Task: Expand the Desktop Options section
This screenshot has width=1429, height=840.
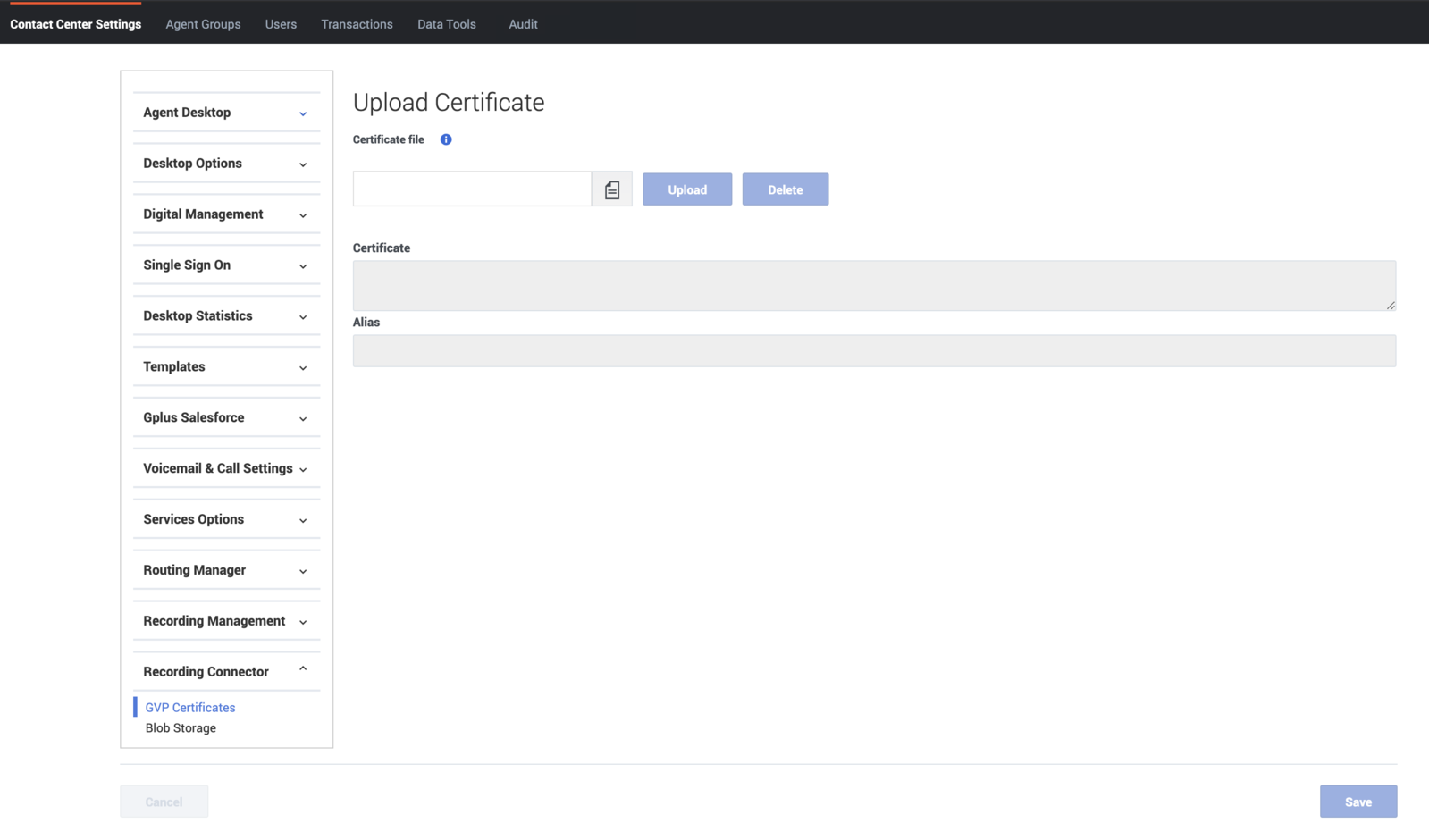Action: tap(226, 164)
